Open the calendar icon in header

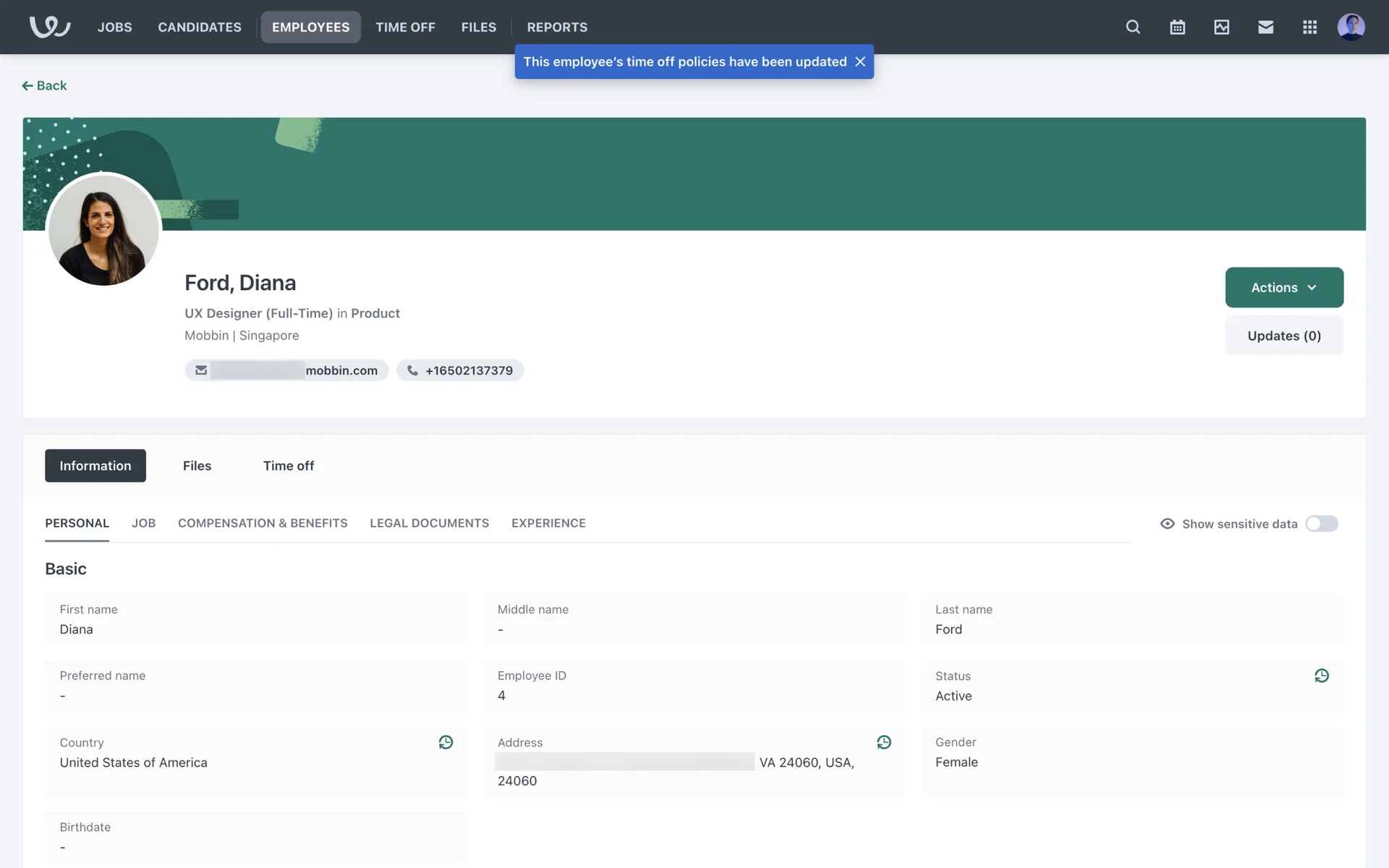coord(1177,27)
